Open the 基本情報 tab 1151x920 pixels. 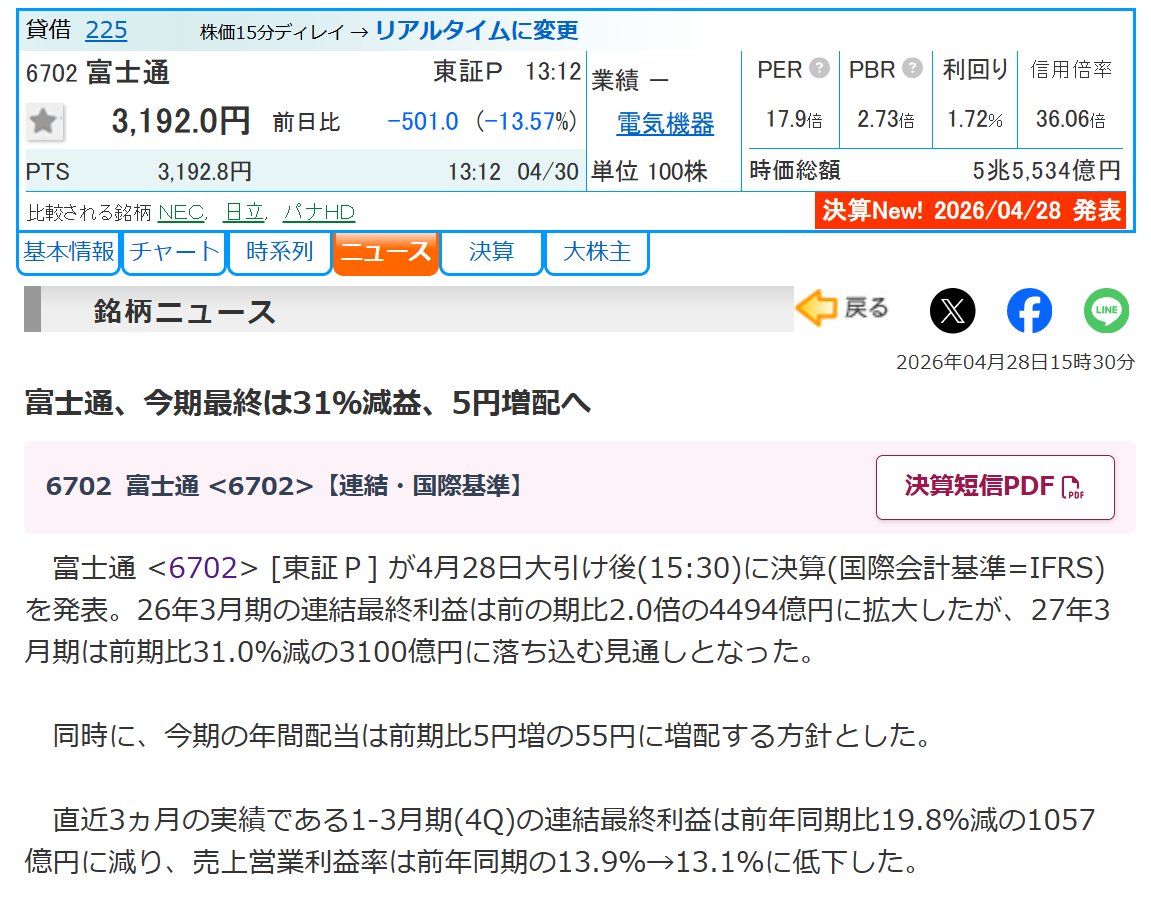pyautogui.click(x=68, y=253)
